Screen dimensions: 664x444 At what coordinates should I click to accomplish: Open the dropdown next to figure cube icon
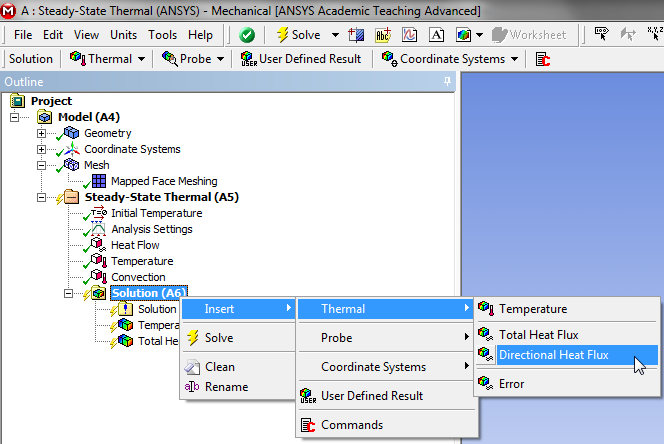pyautogui.click(x=479, y=35)
